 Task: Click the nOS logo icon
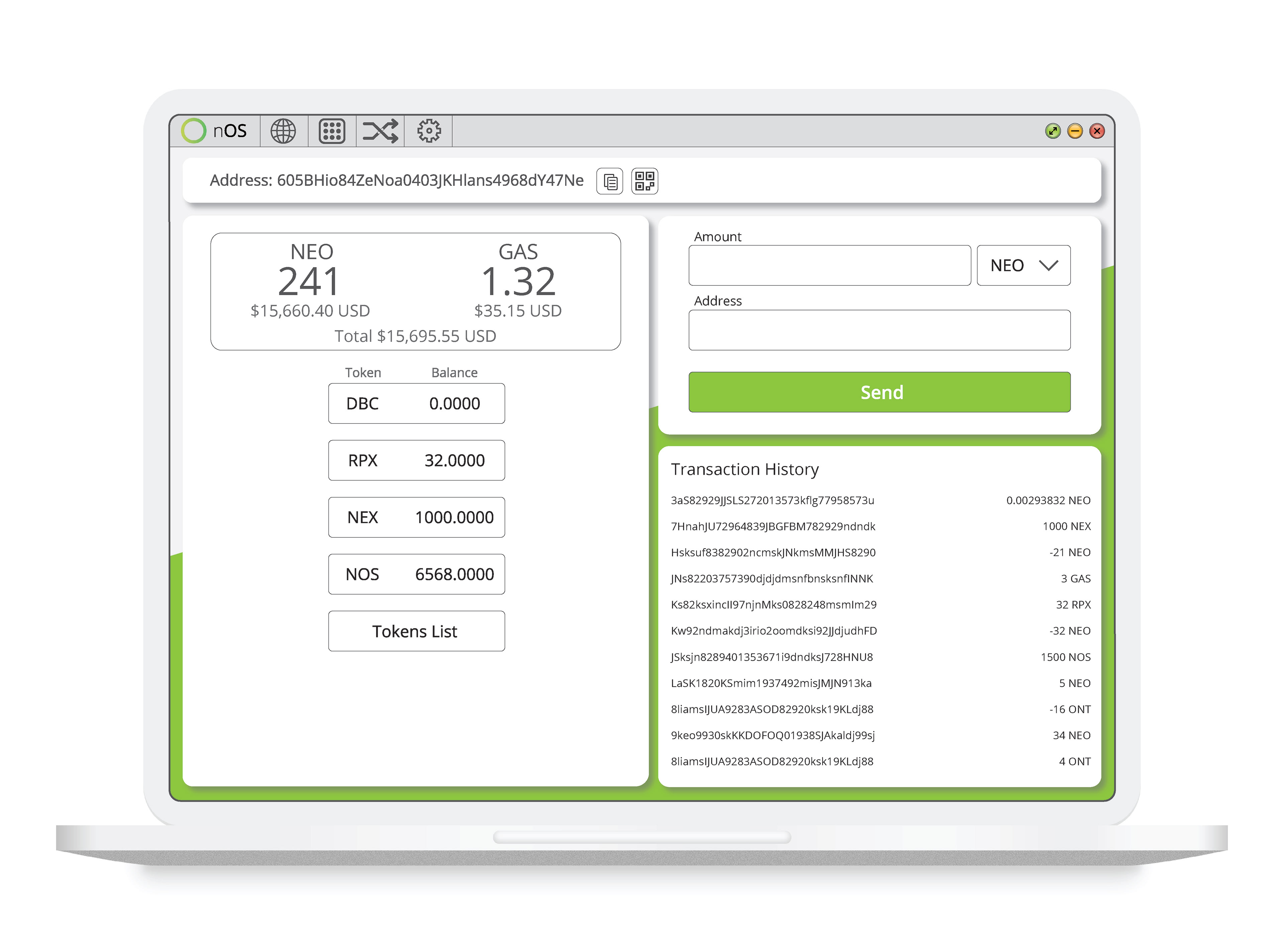coord(194,131)
